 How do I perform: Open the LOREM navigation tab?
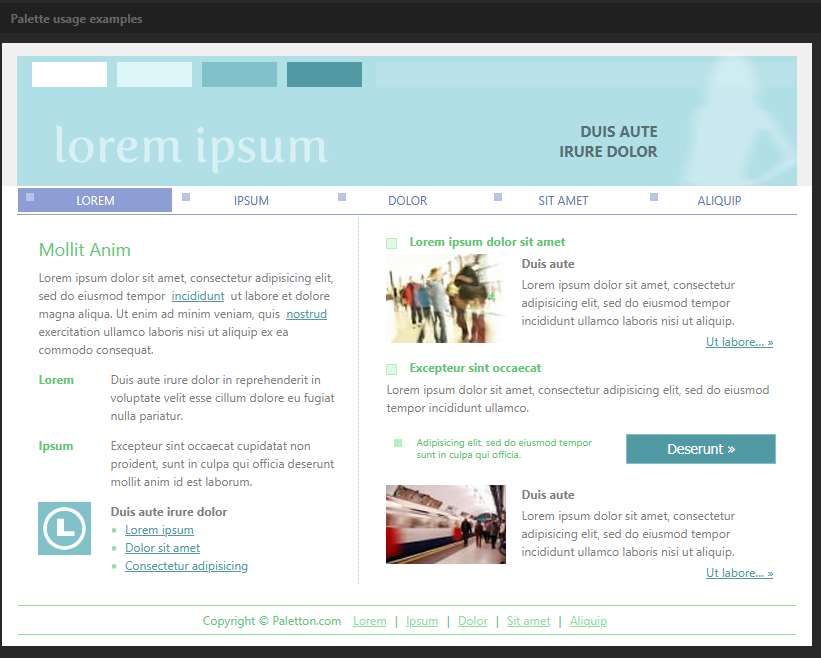[x=95, y=201]
